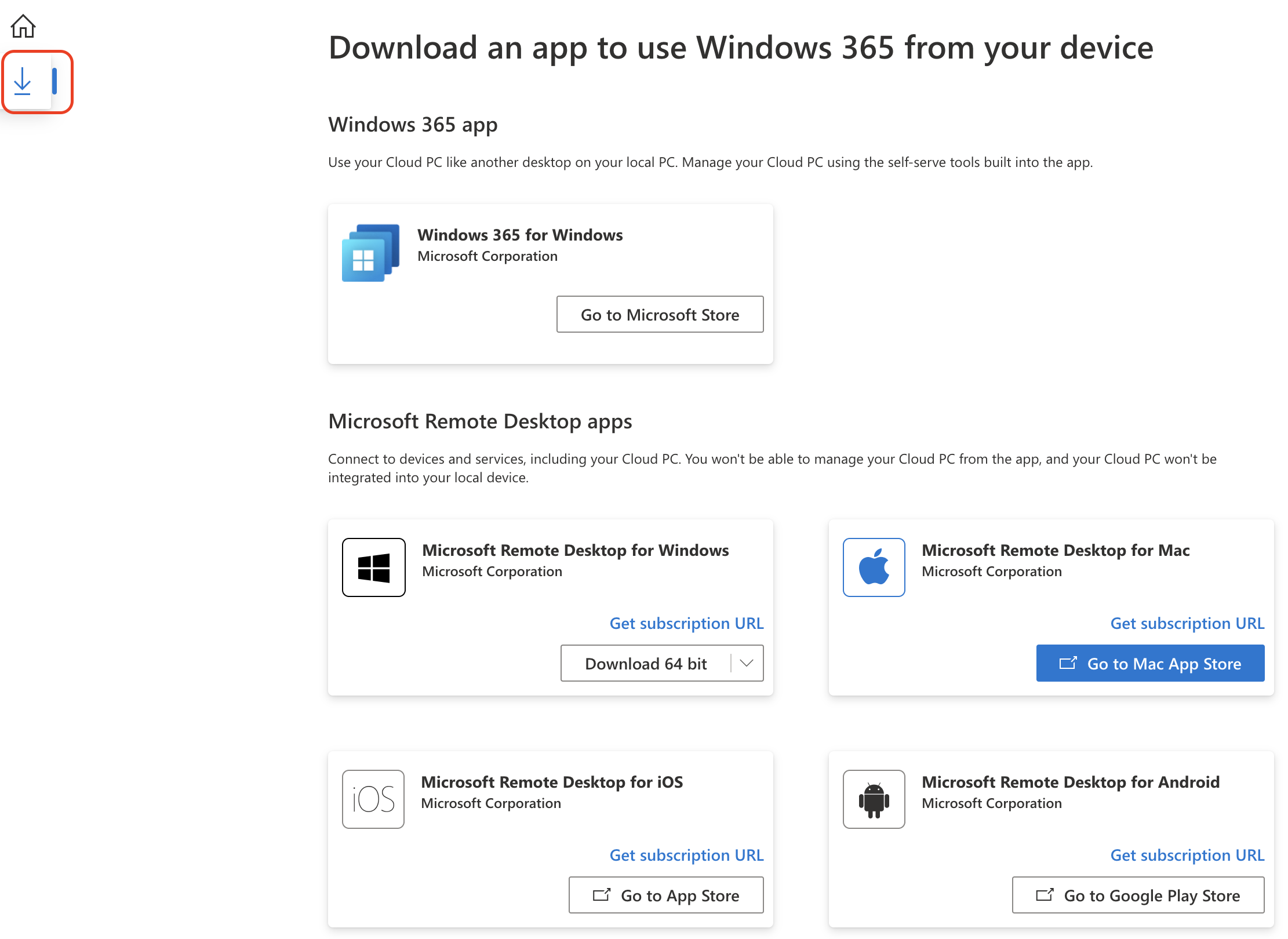The image size is (1288, 939).
Task: Click the 'Use your Cloud PC like another desktop' description
Action: click(x=710, y=162)
